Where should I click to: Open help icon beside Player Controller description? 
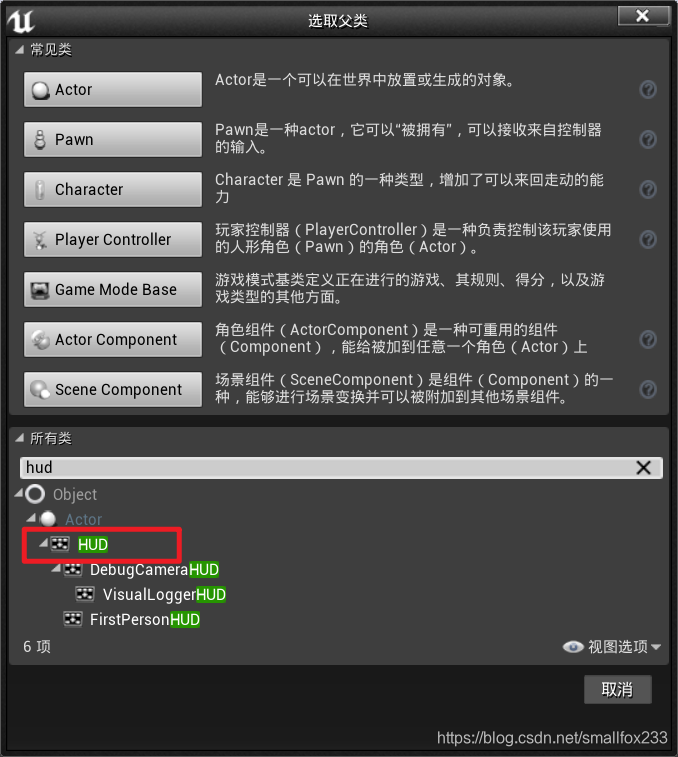point(648,239)
